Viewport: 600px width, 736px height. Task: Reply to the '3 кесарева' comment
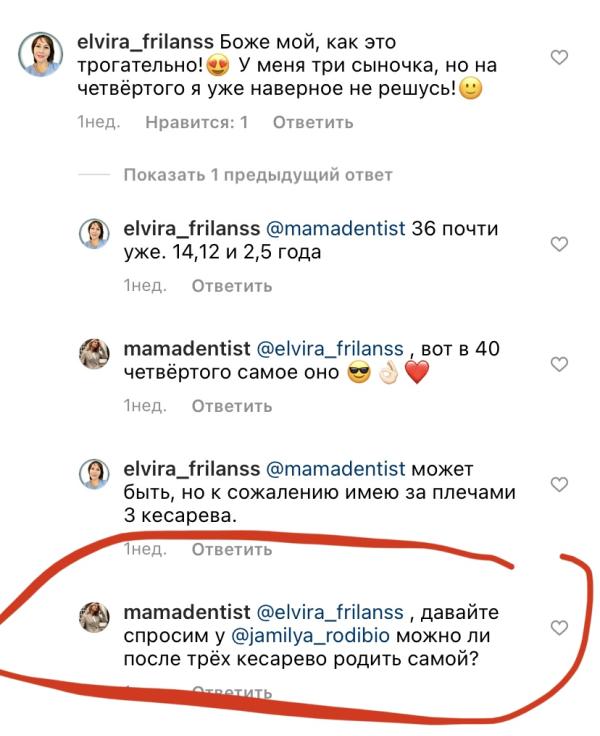point(231,550)
